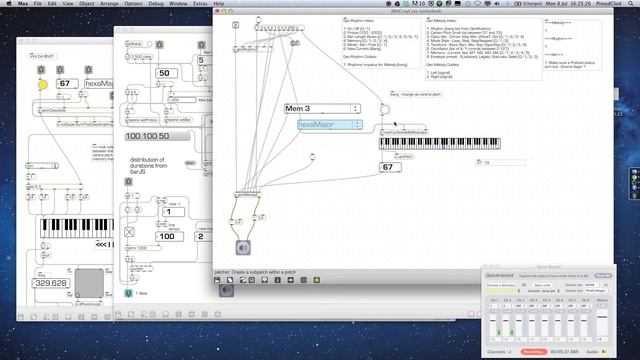Click the help pill button at the Quickrecord top right
This screenshot has width=640, height=360.
pos(603,276)
